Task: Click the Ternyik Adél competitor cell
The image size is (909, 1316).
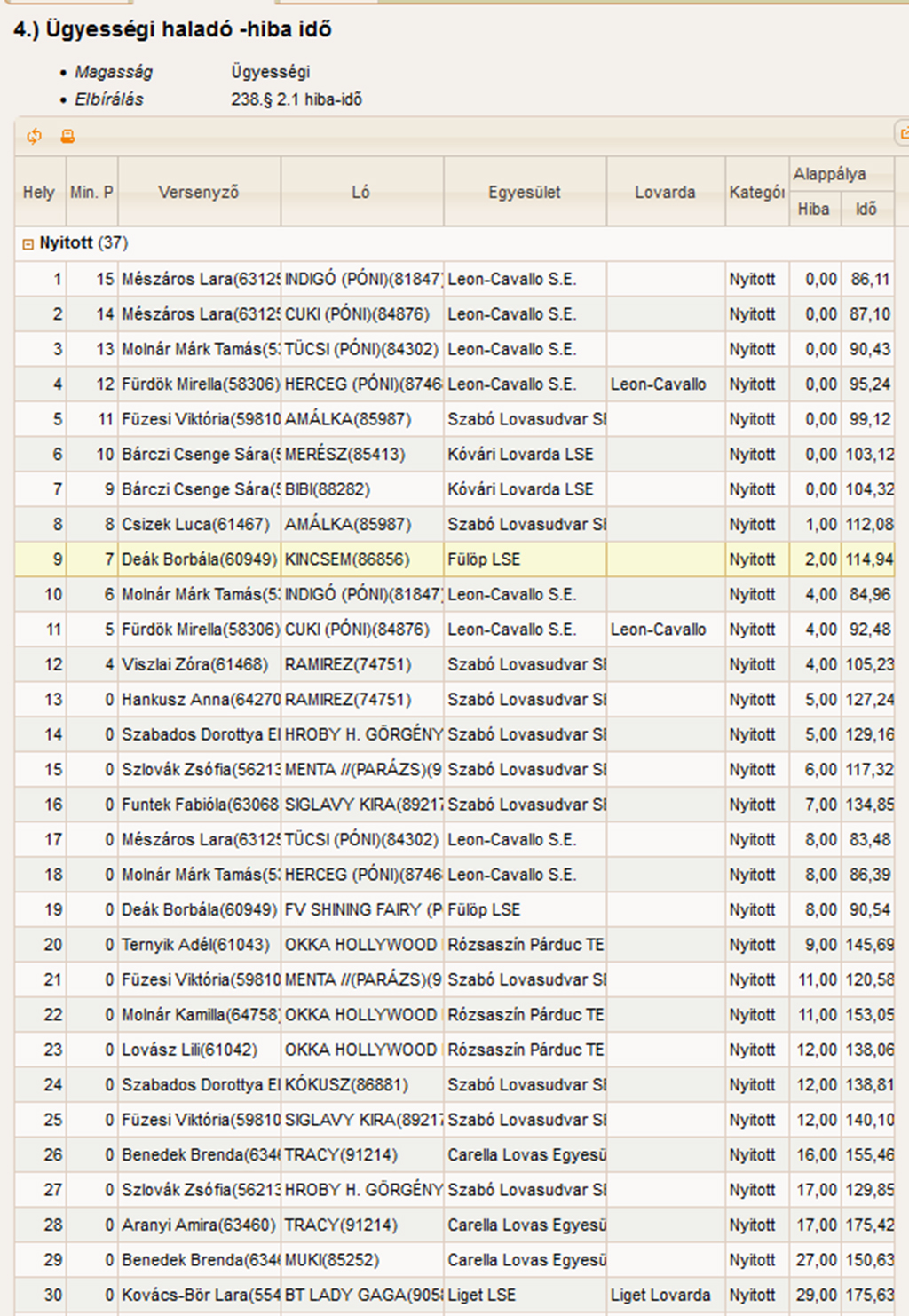Action: pos(197,945)
